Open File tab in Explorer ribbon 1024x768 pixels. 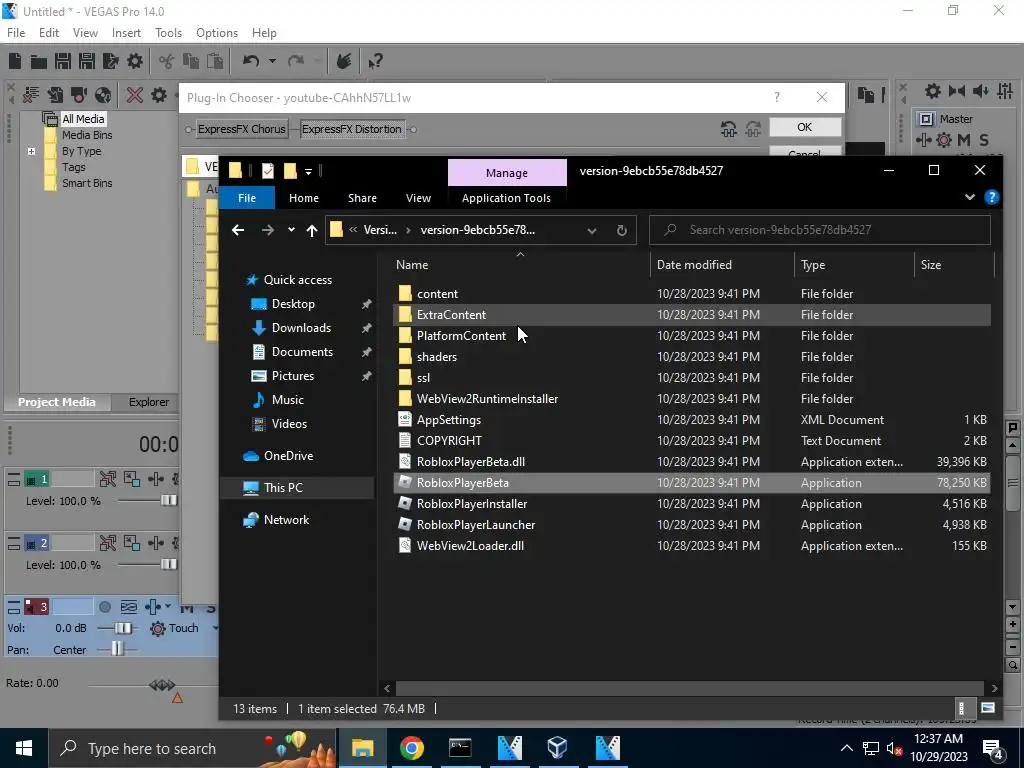click(x=247, y=198)
